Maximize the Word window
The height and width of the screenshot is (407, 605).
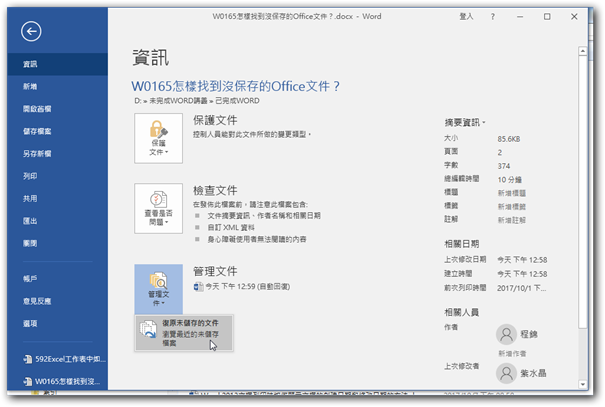point(547,17)
